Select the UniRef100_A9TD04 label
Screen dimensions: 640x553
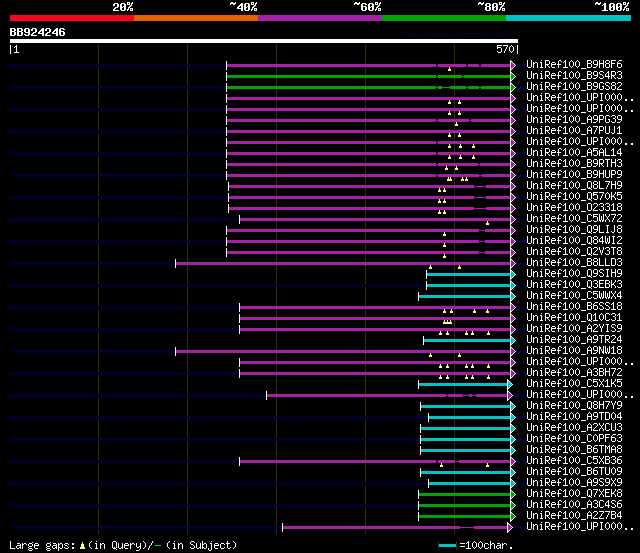coord(574,417)
